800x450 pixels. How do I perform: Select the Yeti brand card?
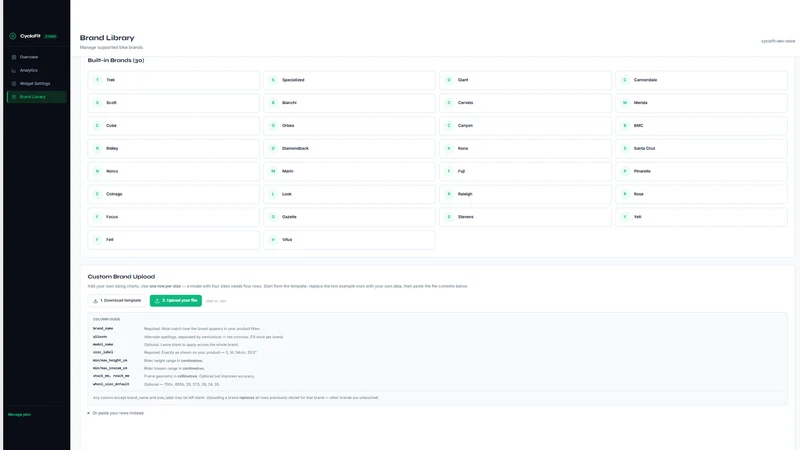coord(701,217)
